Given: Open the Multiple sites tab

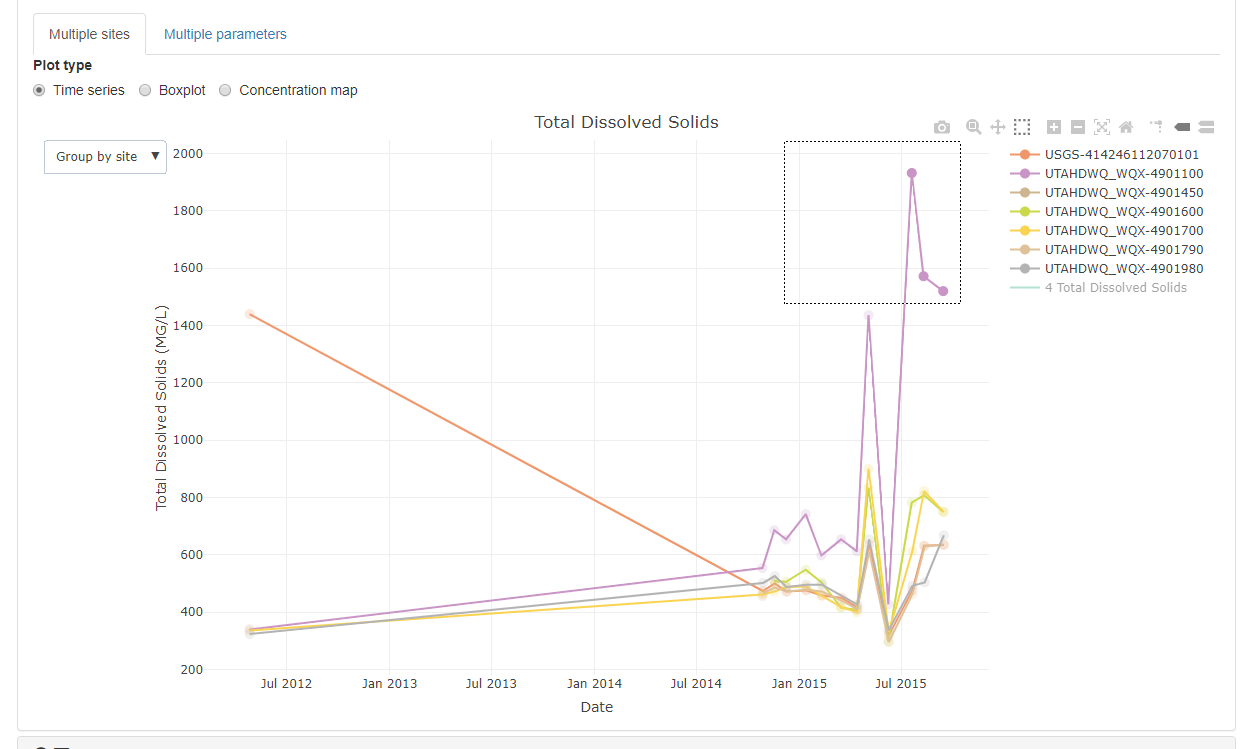Looking at the screenshot, I should tap(89, 34).
